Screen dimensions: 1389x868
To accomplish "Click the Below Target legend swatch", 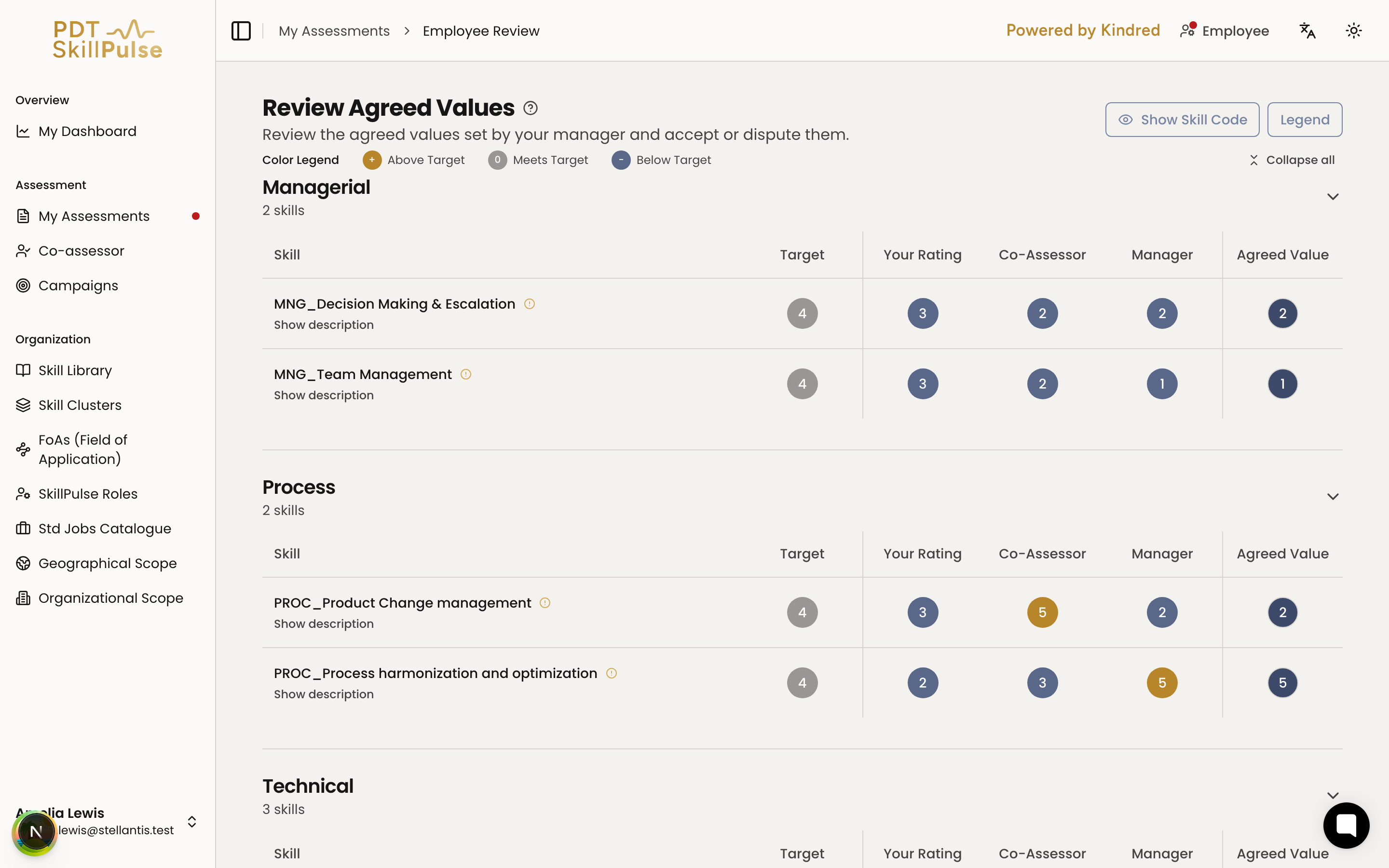I will (621, 160).
